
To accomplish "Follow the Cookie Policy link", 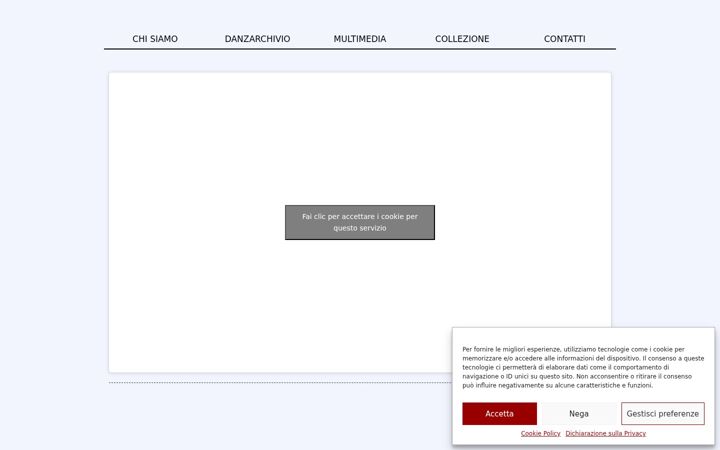I will pyautogui.click(x=540, y=433).
